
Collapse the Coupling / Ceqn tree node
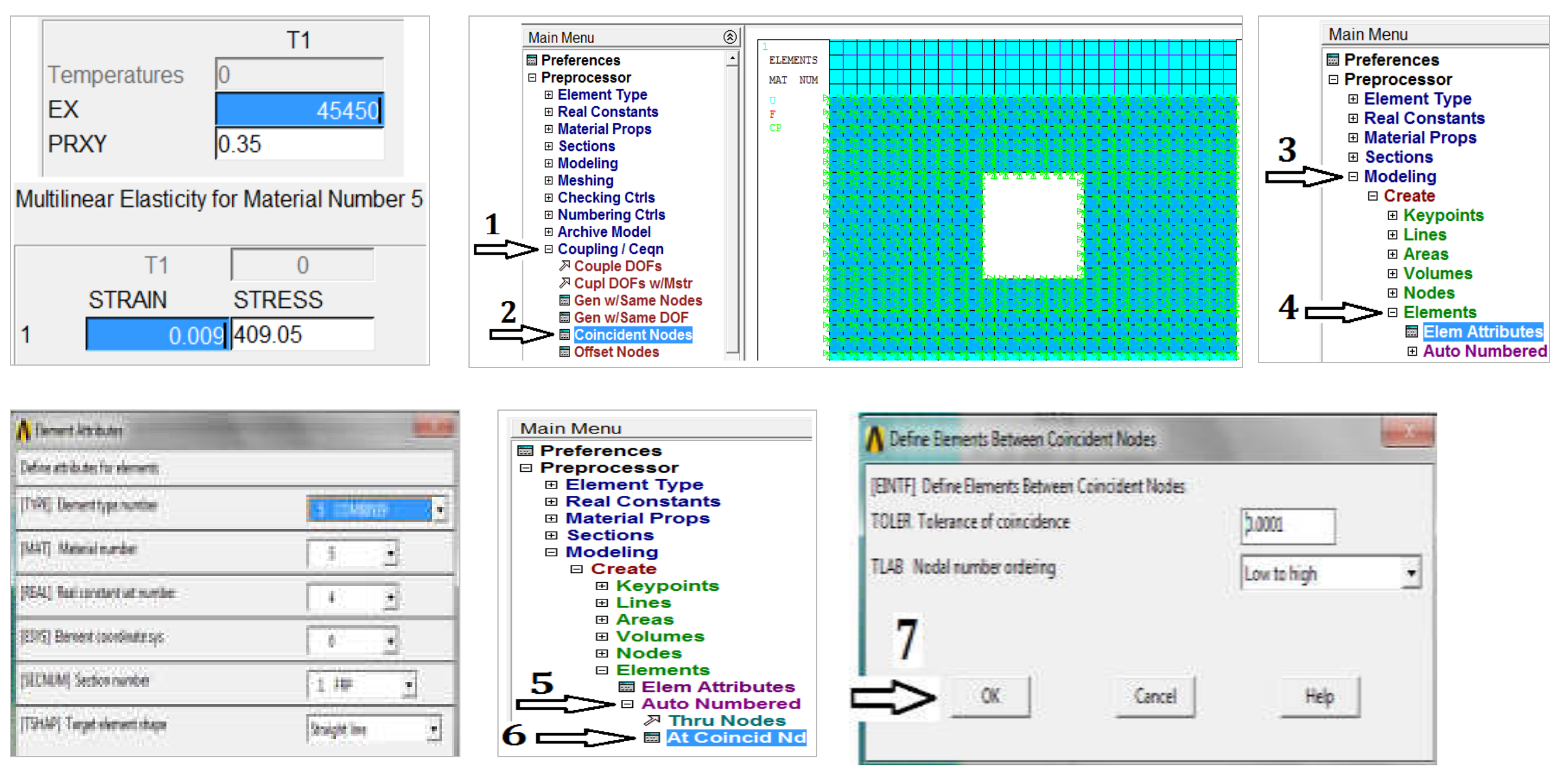click(x=549, y=249)
